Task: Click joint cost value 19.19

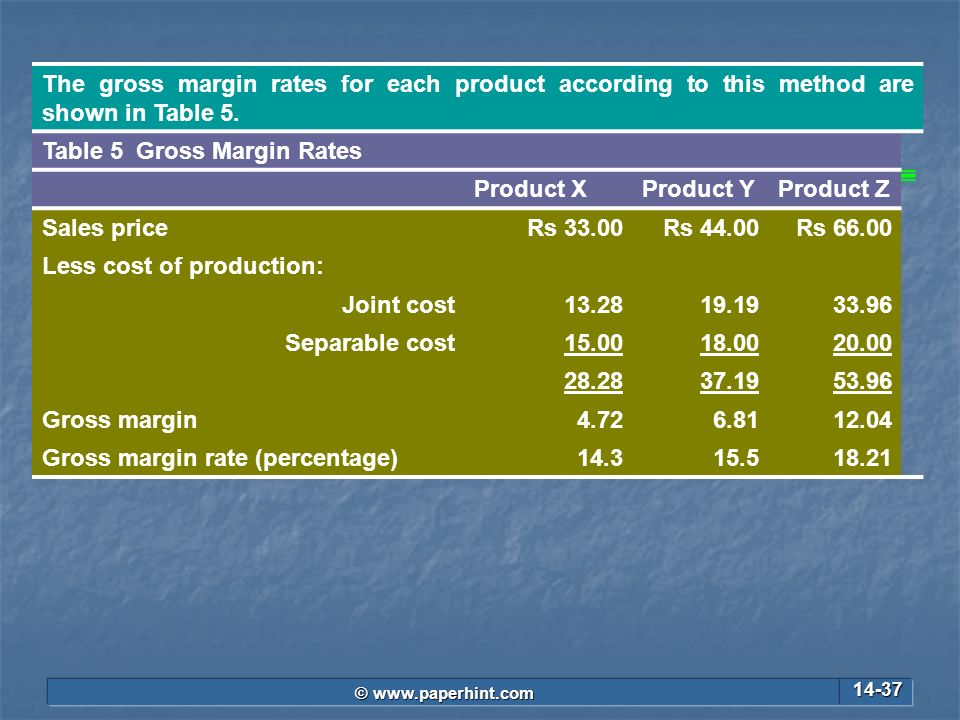Action: (729, 305)
